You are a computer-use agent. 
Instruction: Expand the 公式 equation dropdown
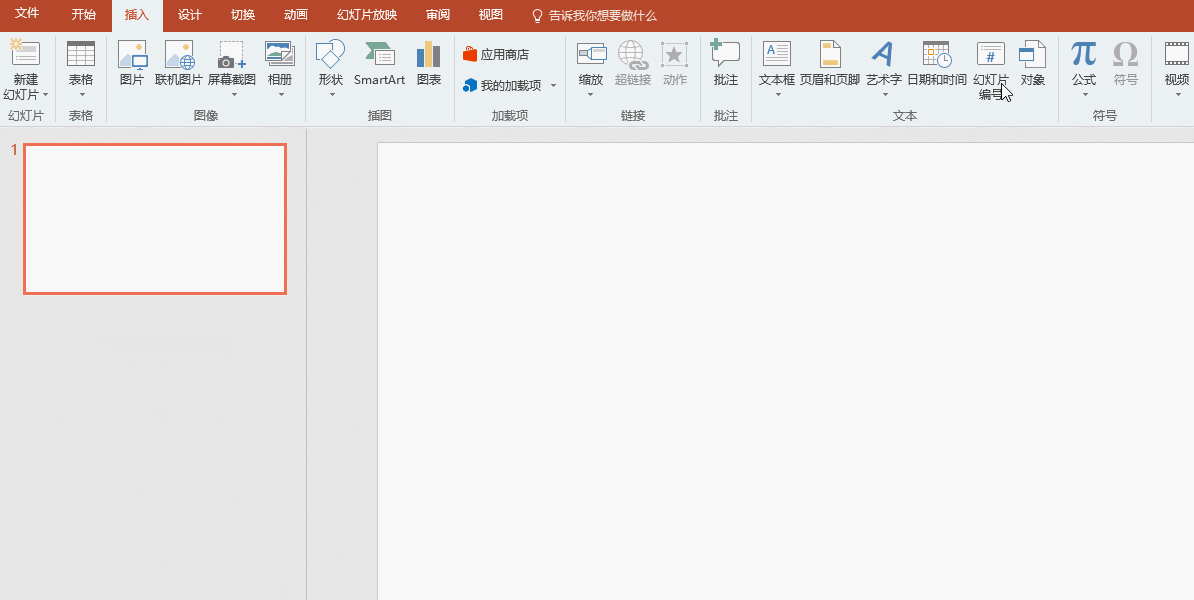(x=1084, y=94)
